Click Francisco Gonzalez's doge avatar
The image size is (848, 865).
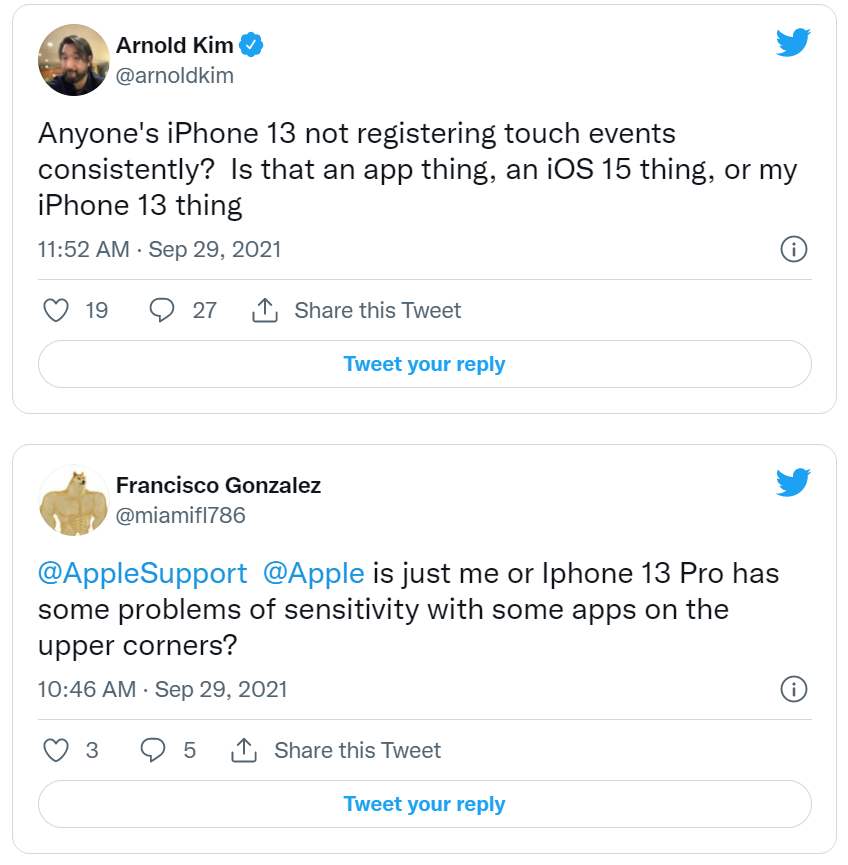(x=73, y=500)
